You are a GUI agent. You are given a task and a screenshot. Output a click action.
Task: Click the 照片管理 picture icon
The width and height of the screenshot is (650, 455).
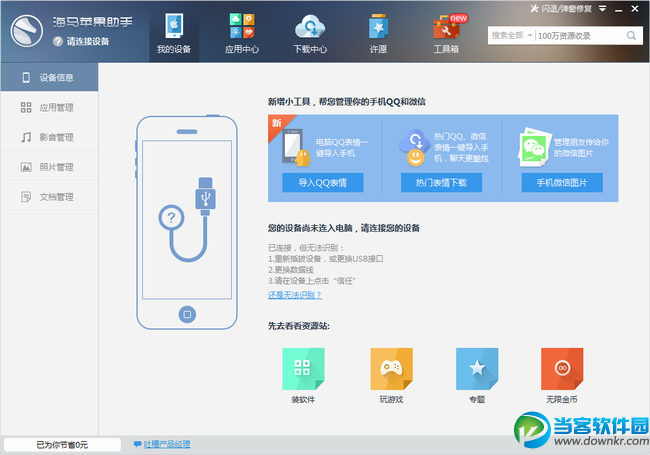click(26, 167)
